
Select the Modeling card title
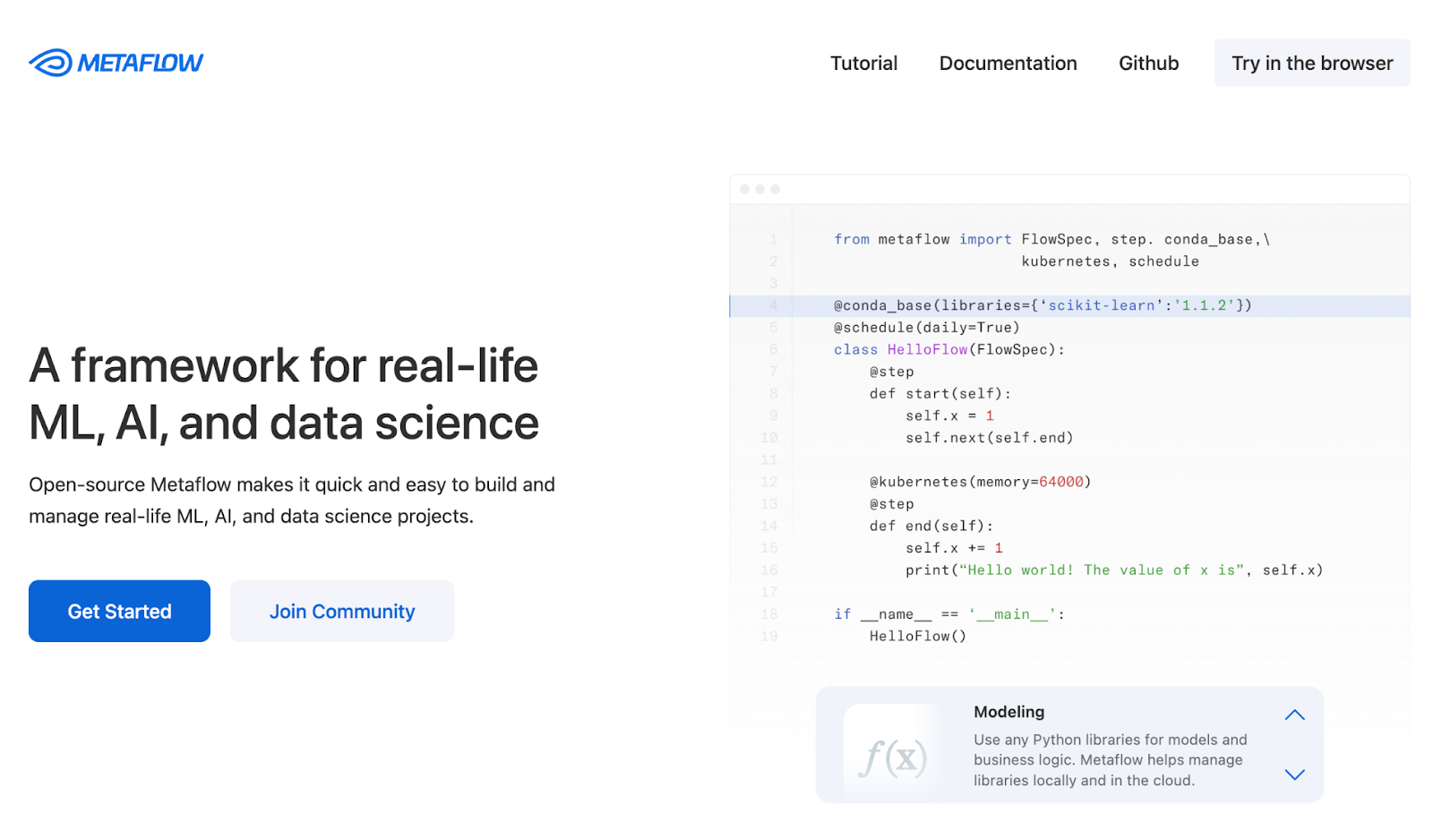tap(1008, 712)
